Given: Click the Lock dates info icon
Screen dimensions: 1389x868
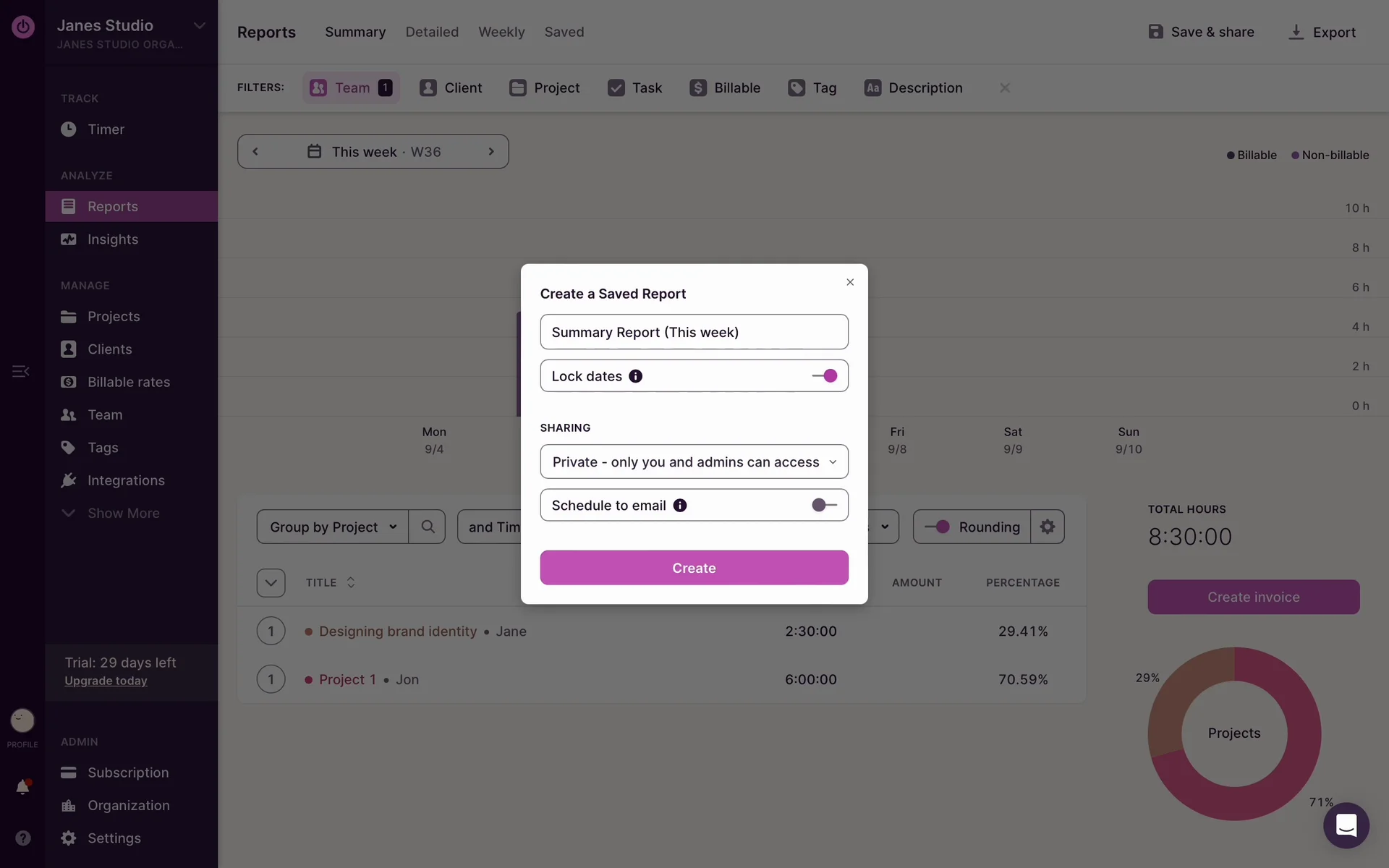Looking at the screenshot, I should (635, 376).
